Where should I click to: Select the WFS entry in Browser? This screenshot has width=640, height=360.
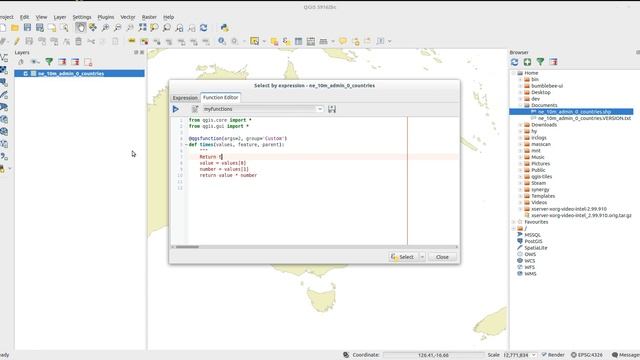pos(529,267)
